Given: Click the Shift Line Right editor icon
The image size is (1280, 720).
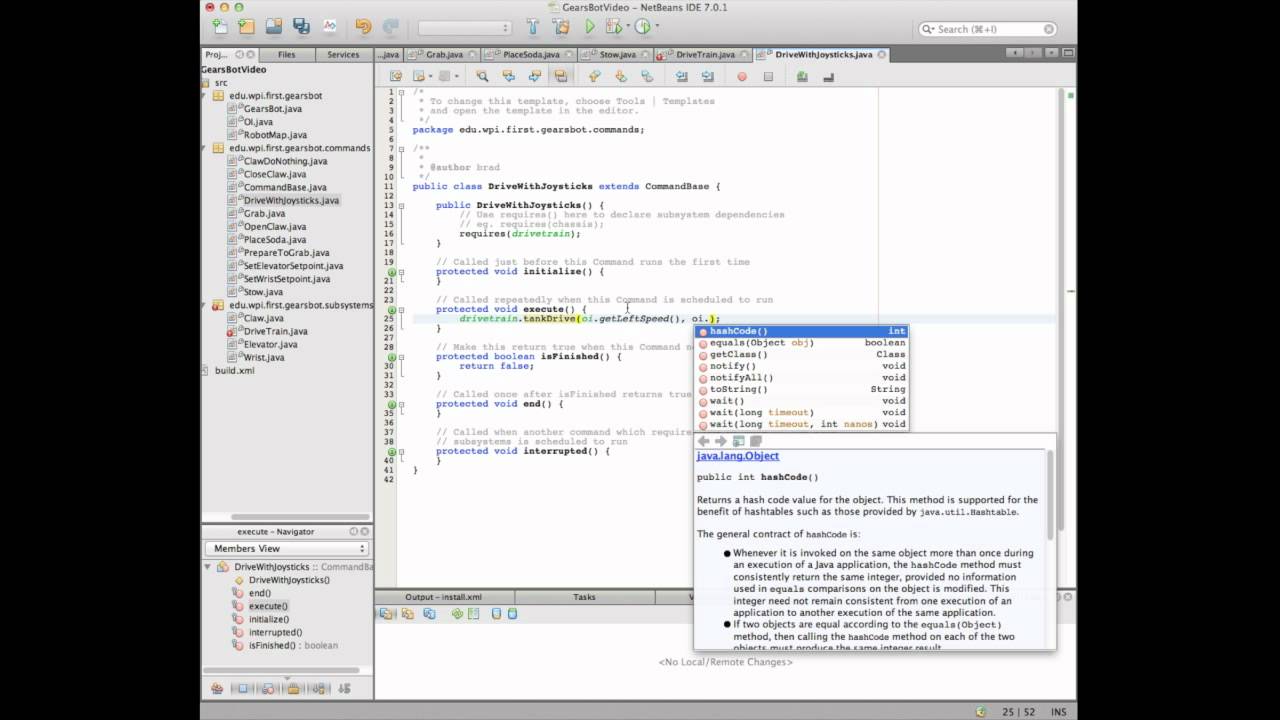Looking at the screenshot, I should point(708,76).
